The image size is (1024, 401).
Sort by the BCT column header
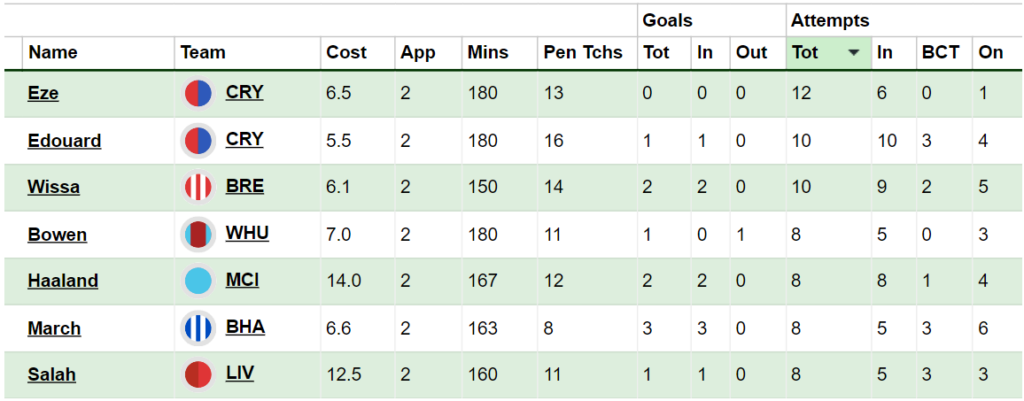(940, 53)
